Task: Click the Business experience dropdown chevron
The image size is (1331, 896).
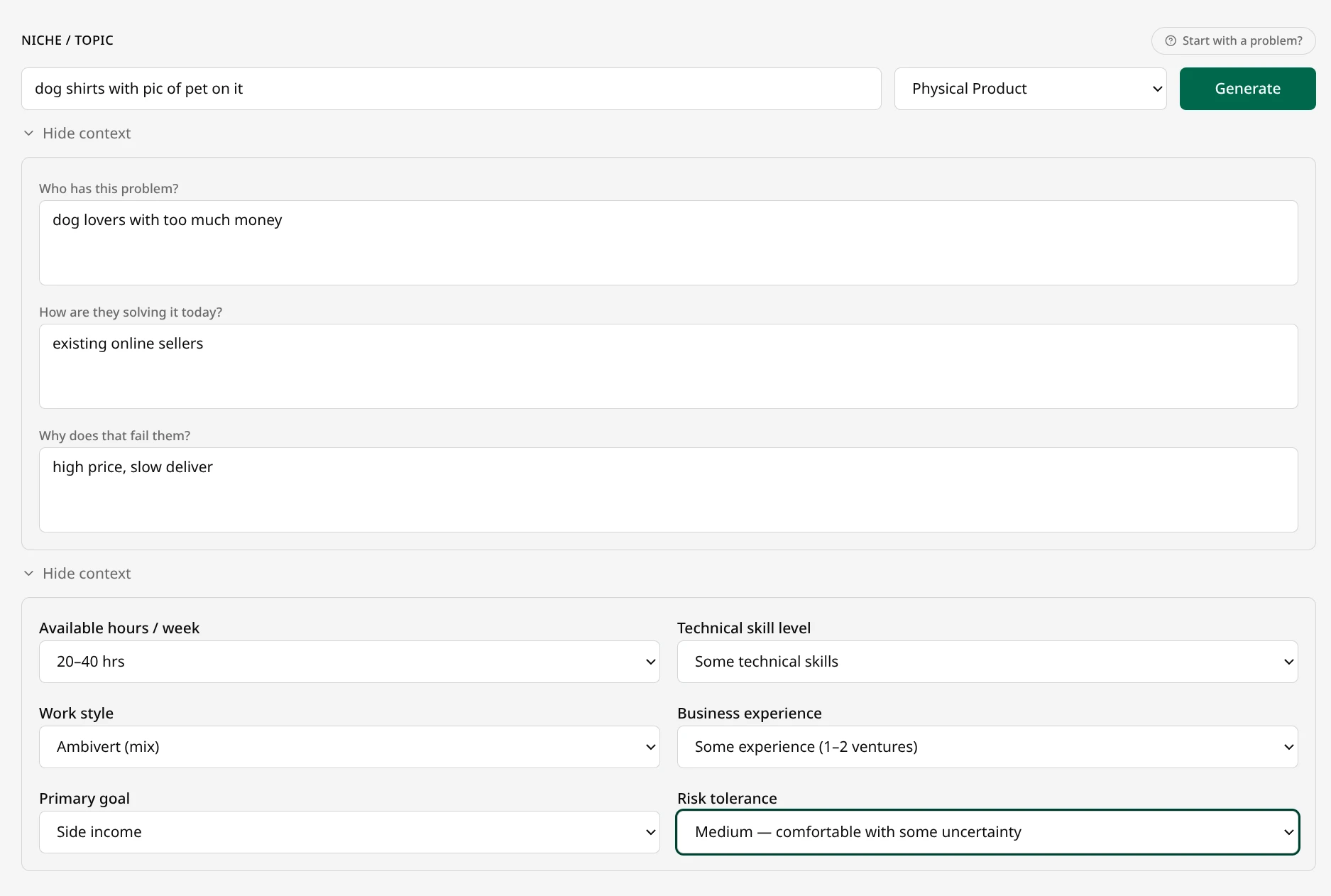Action: pyautogui.click(x=1290, y=747)
